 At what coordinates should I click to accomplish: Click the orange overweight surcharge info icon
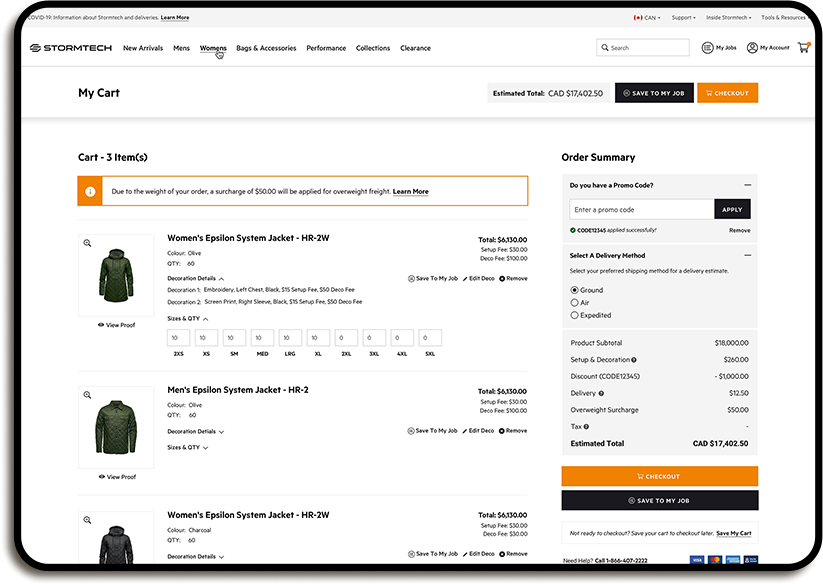point(90,191)
